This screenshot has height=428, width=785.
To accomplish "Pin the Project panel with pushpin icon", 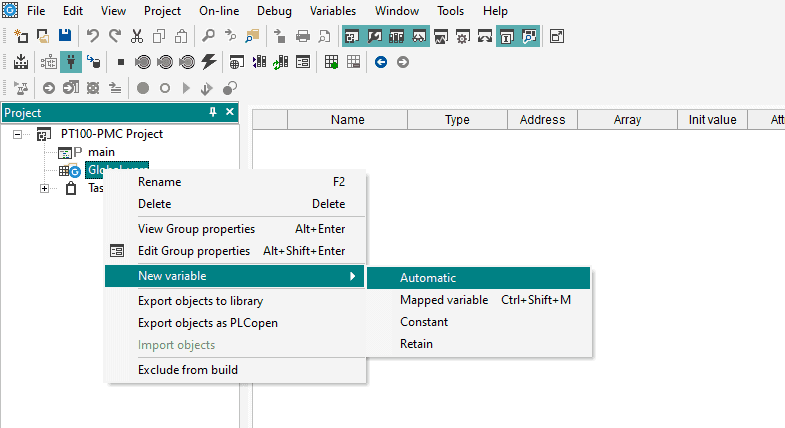I will [212, 112].
